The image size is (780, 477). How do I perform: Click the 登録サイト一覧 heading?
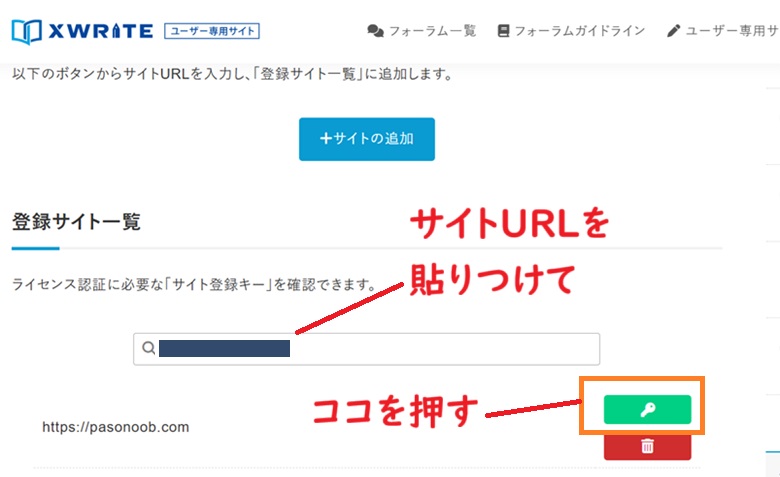coord(76,222)
